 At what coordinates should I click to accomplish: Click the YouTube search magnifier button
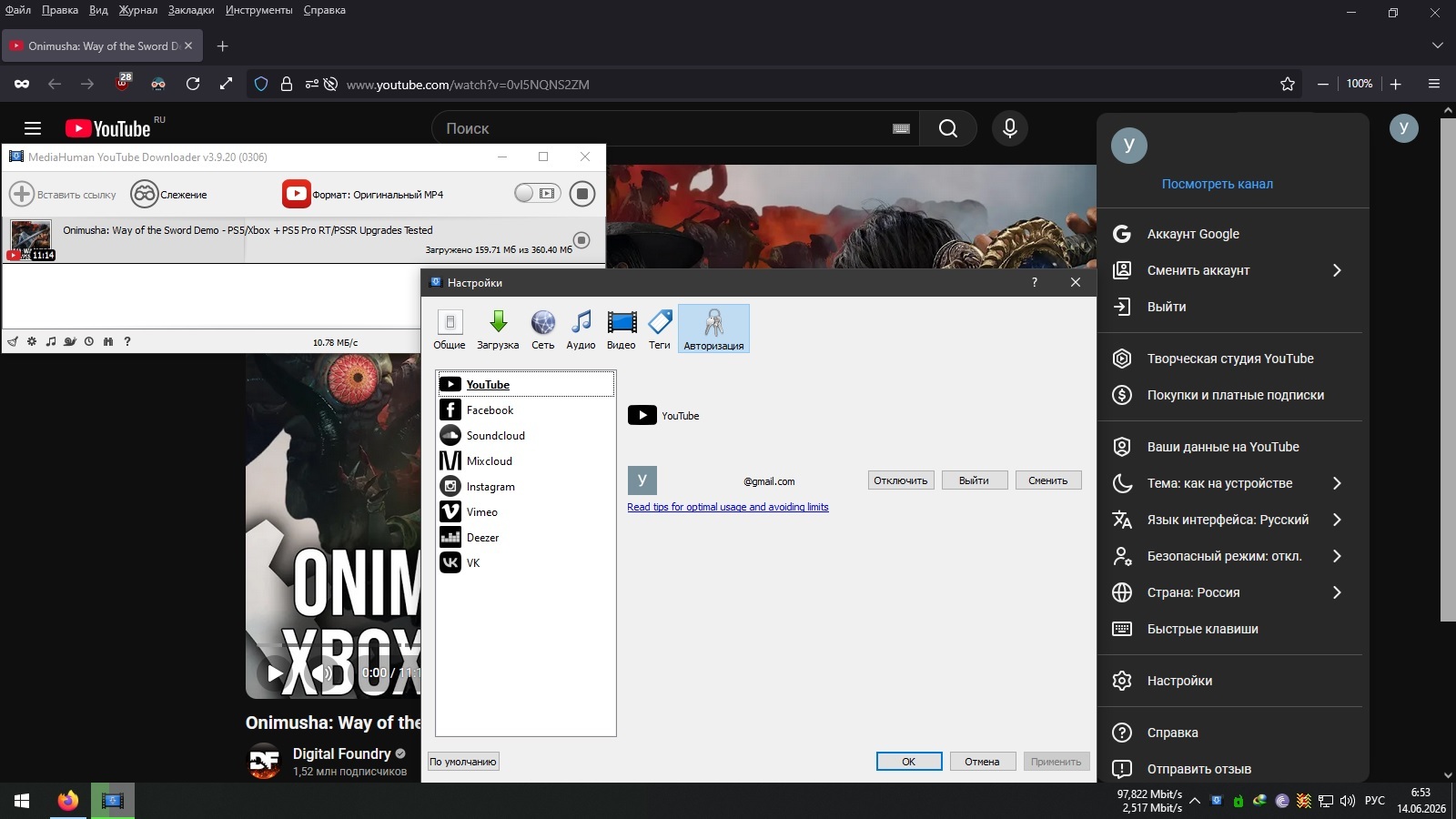pos(948,128)
